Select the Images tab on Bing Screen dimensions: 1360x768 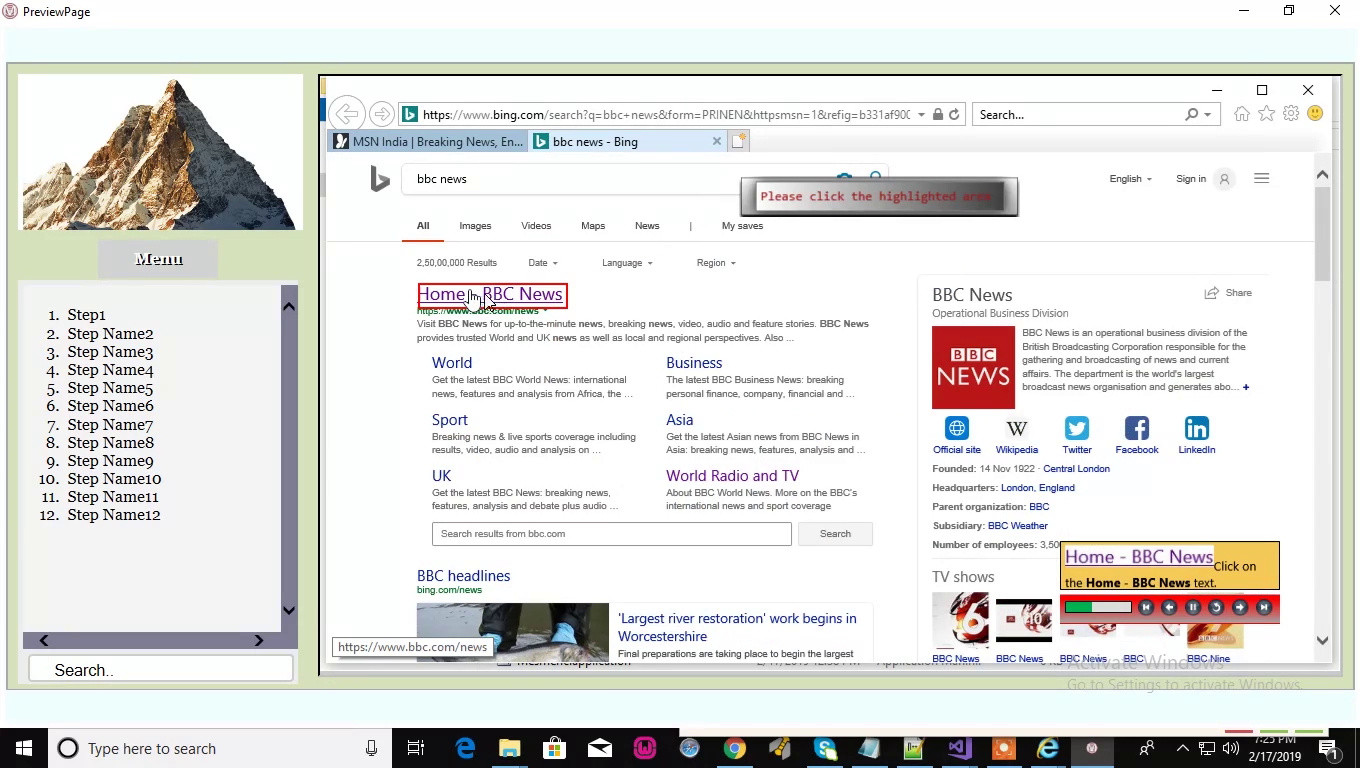[x=475, y=226]
